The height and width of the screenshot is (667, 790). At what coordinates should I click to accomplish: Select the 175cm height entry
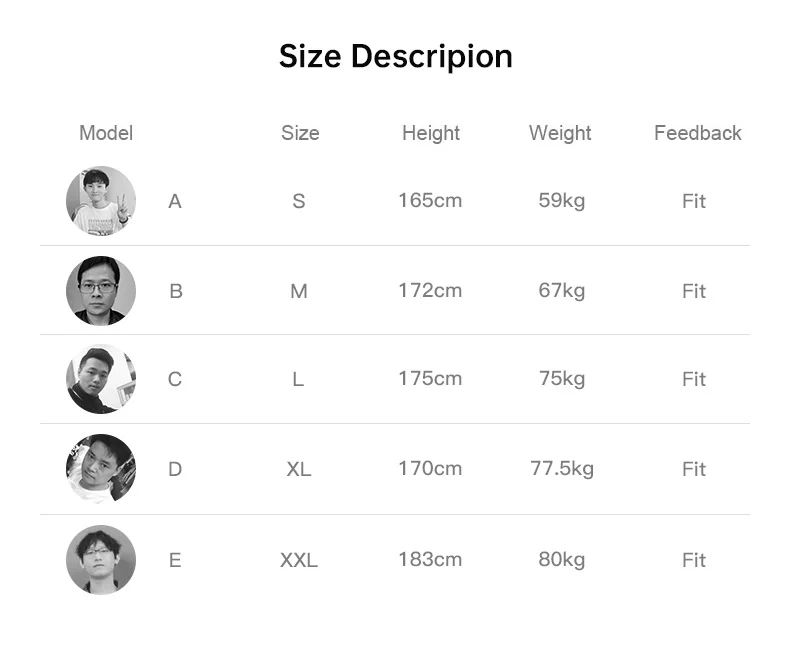[430, 378]
